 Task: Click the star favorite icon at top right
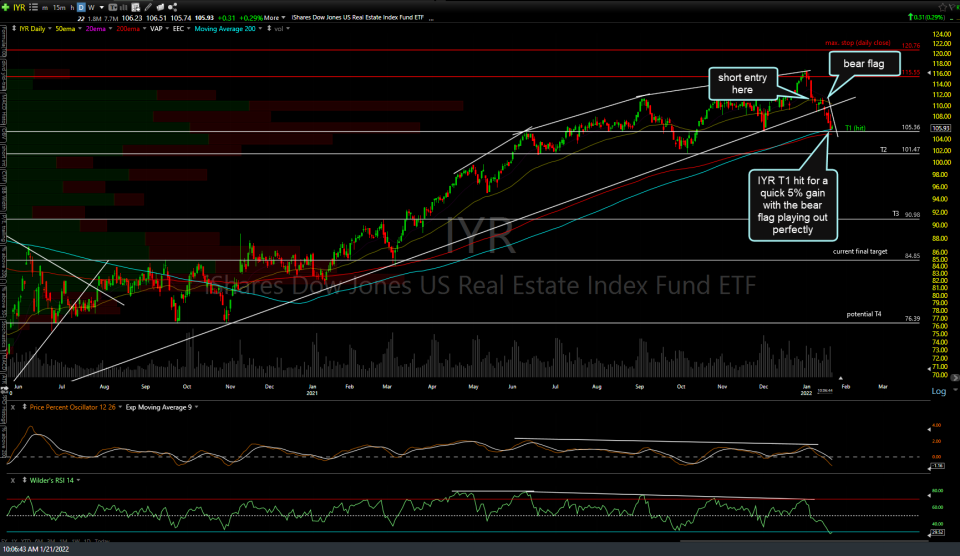point(943,7)
